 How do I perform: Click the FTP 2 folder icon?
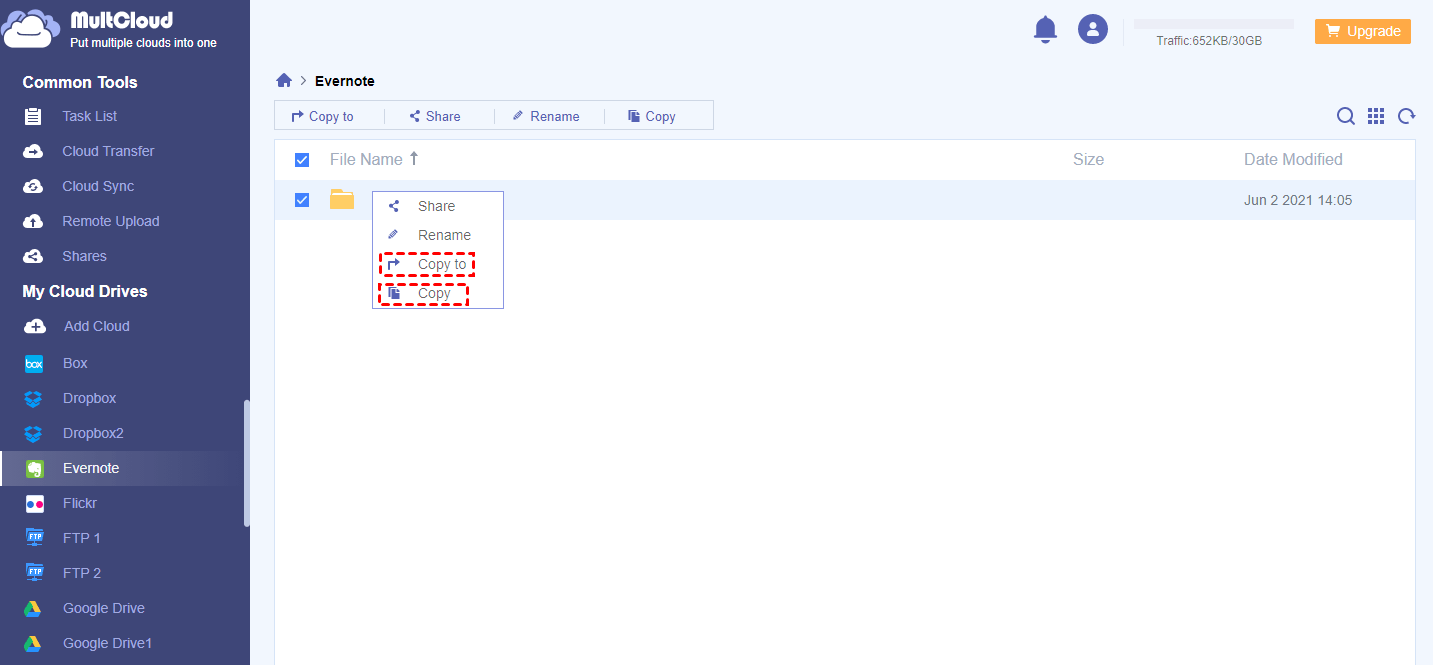click(x=34, y=573)
